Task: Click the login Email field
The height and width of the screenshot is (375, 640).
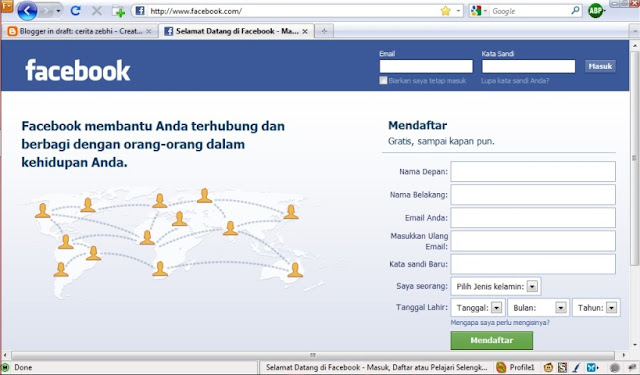Action: point(426,66)
